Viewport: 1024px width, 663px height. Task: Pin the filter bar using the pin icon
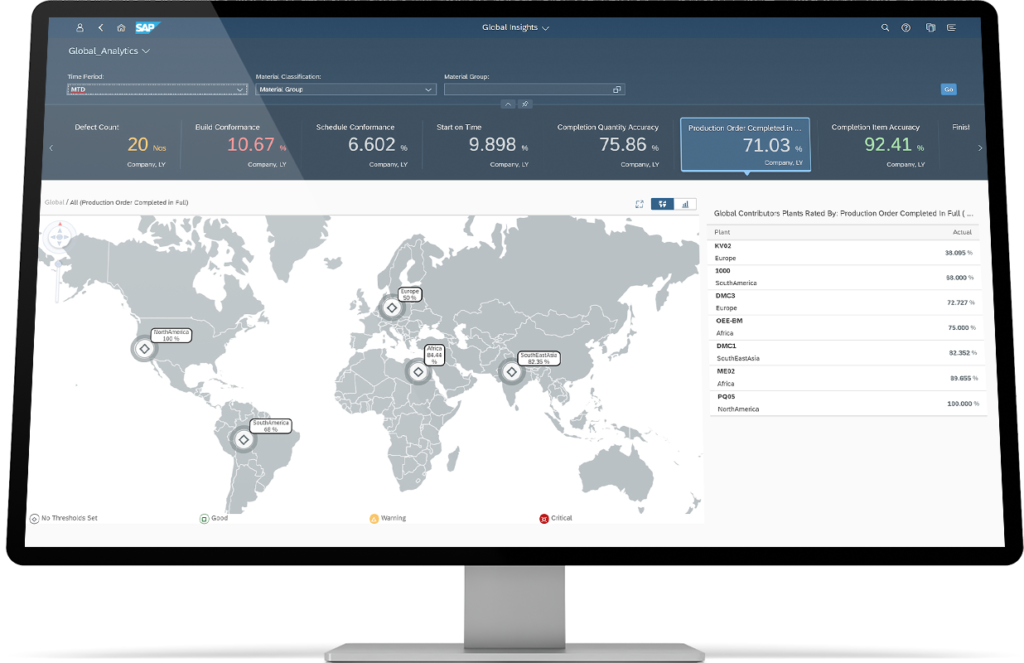point(525,103)
